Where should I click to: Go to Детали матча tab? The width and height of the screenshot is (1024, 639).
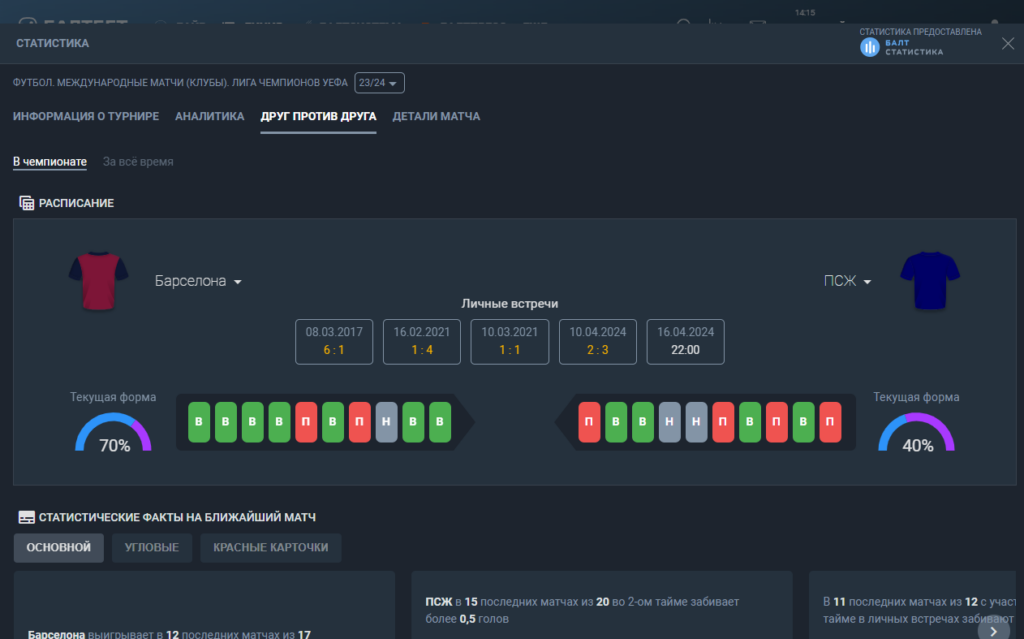436,116
